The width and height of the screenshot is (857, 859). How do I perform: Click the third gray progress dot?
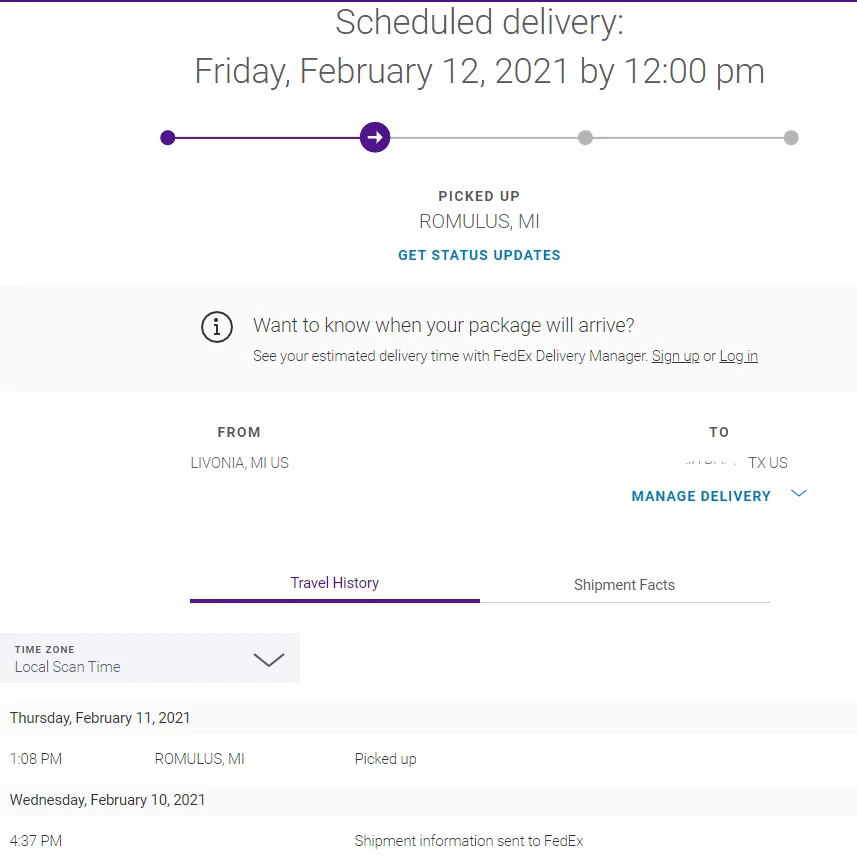coord(585,138)
